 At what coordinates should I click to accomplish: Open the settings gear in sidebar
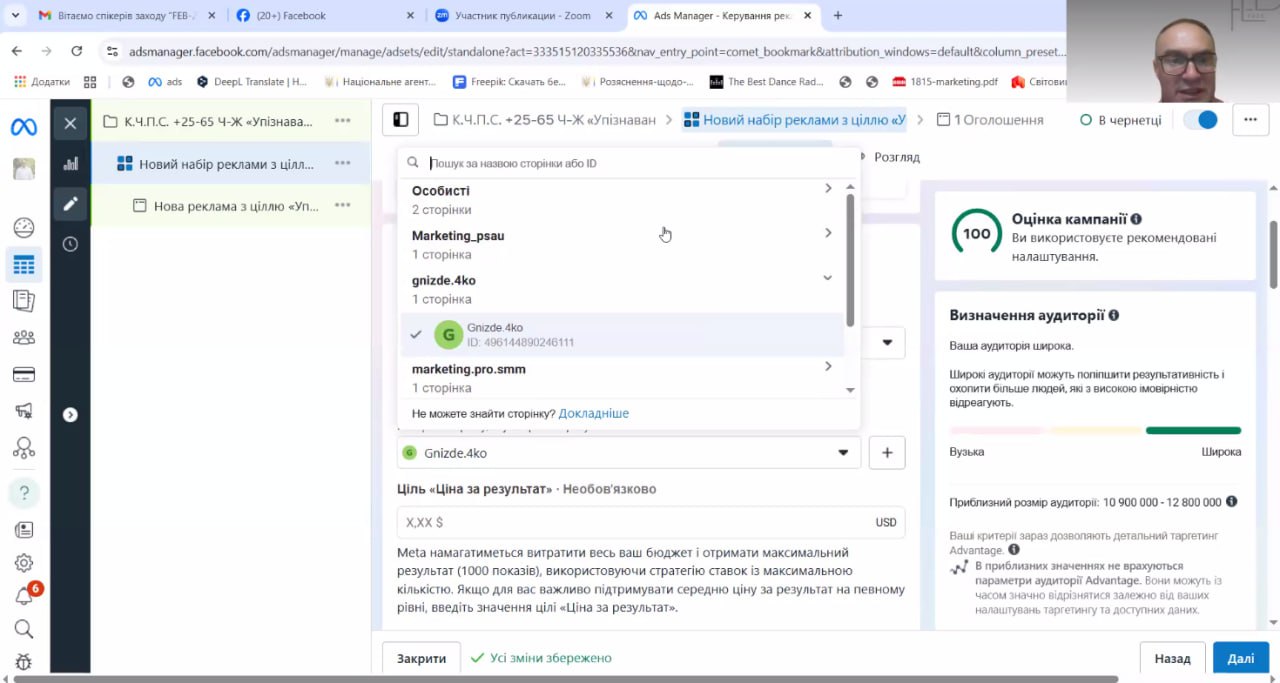point(24,563)
